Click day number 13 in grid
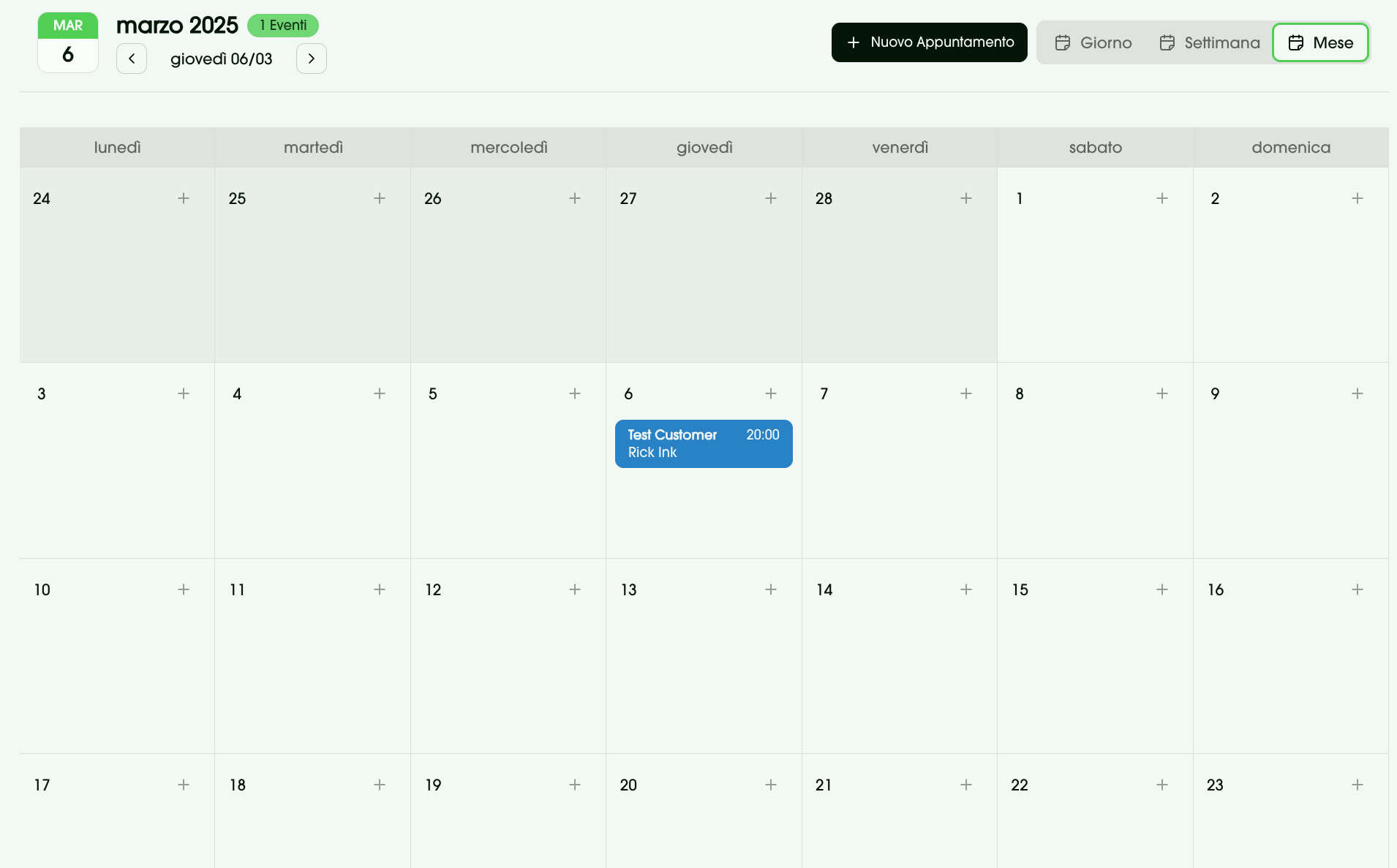Image resolution: width=1397 pixels, height=868 pixels. (x=629, y=590)
